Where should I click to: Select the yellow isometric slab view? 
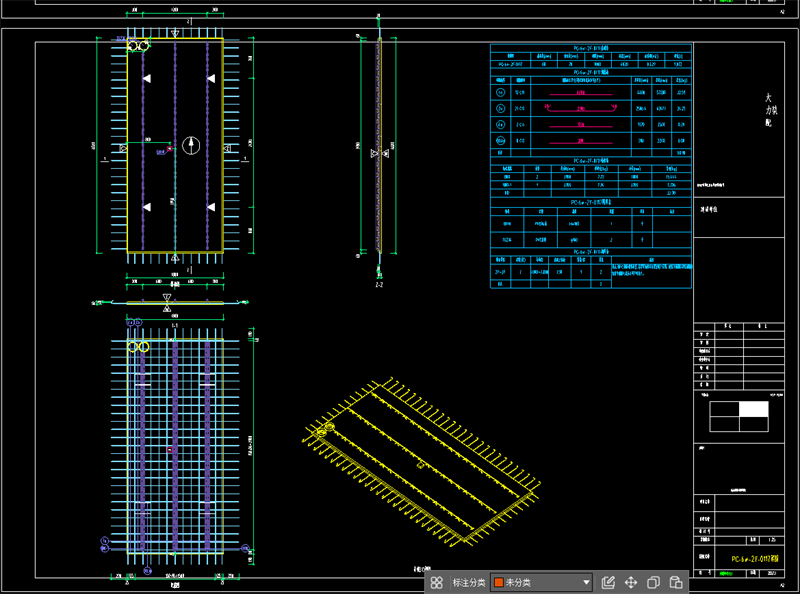(x=421, y=463)
